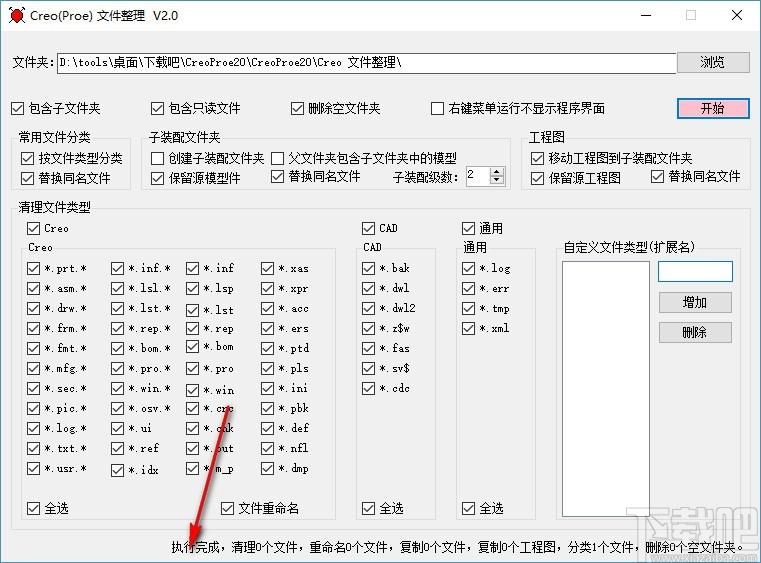Toggle 保留源工程图 checkbox
This screenshot has height=563, width=761.
click(x=537, y=178)
